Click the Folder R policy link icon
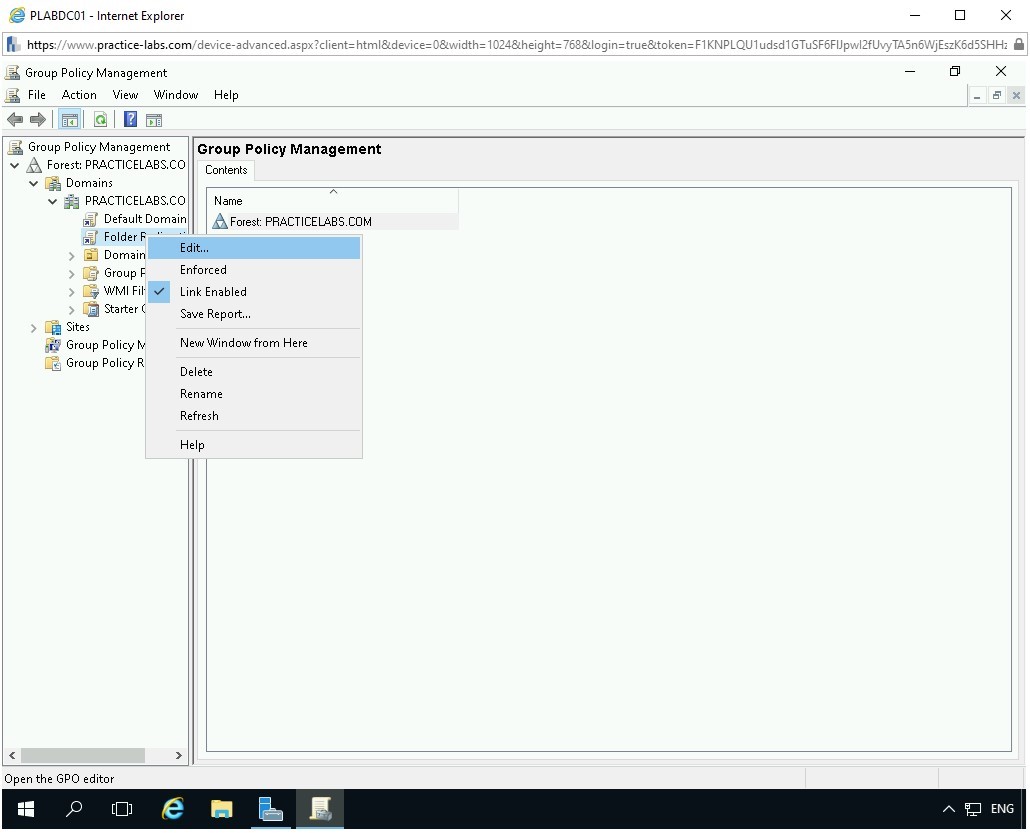 (91, 237)
